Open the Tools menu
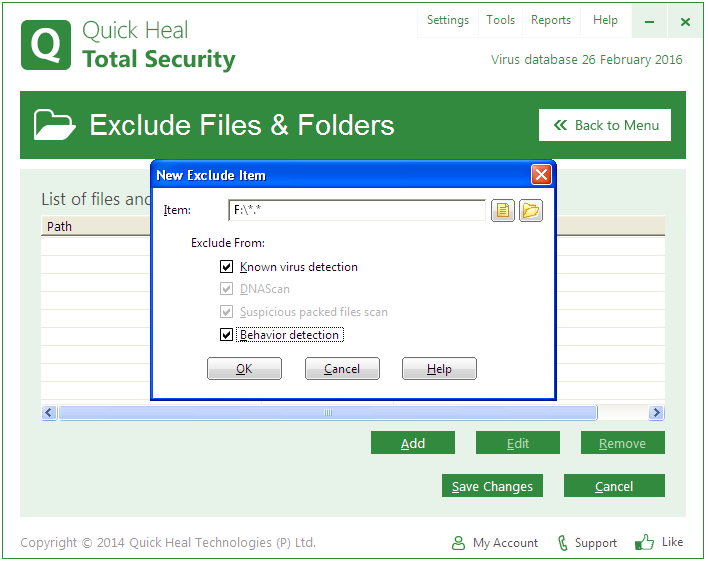This screenshot has height=561, width=708. coord(500,20)
